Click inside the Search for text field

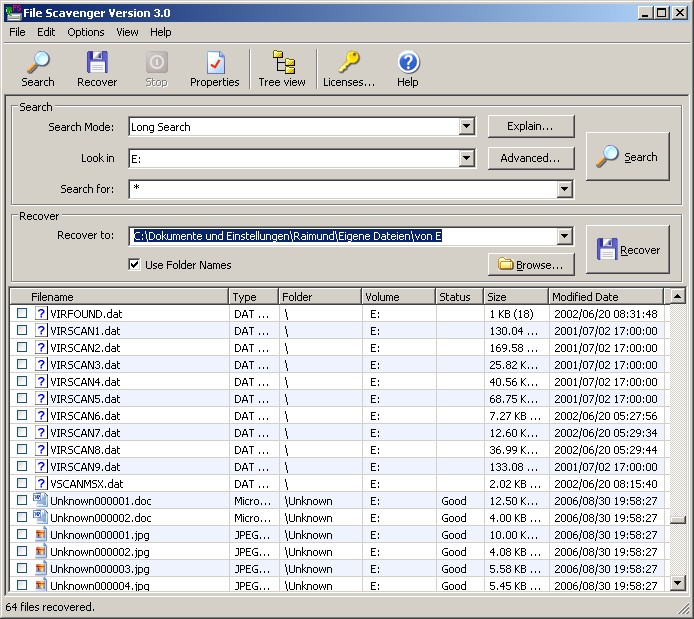pos(342,189)
